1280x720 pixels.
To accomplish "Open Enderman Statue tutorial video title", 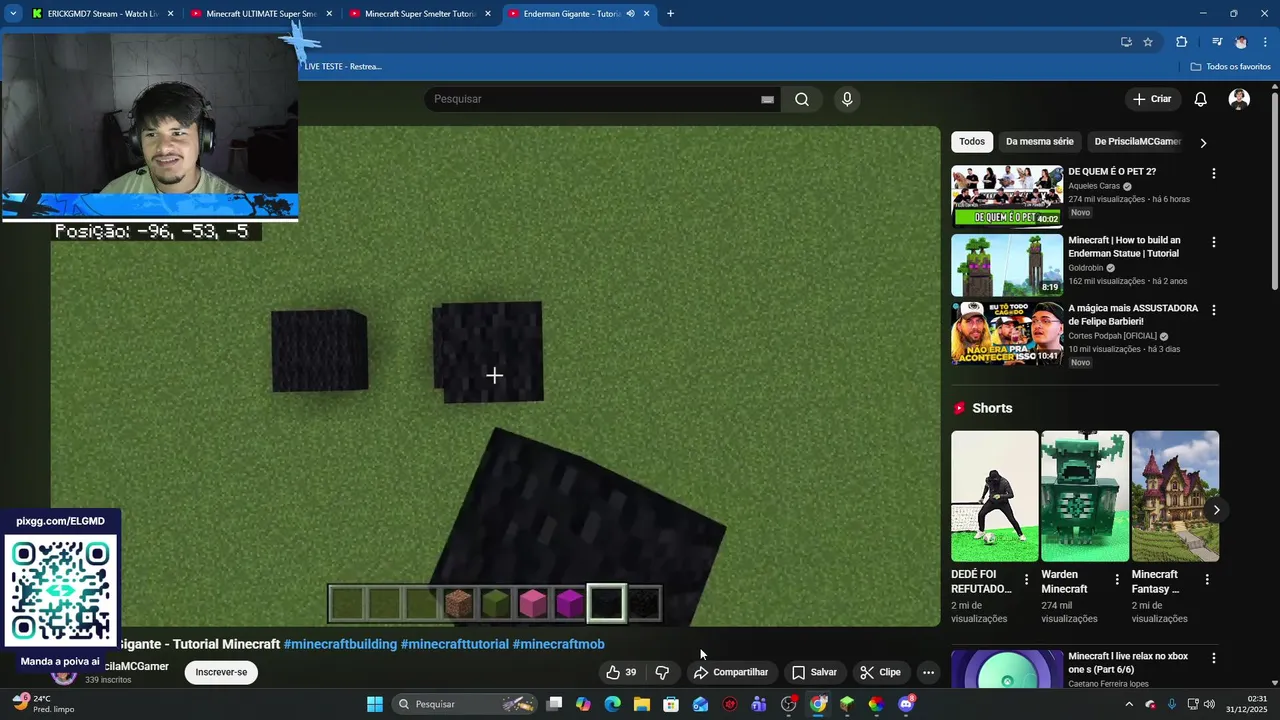I will [1124, 247].
